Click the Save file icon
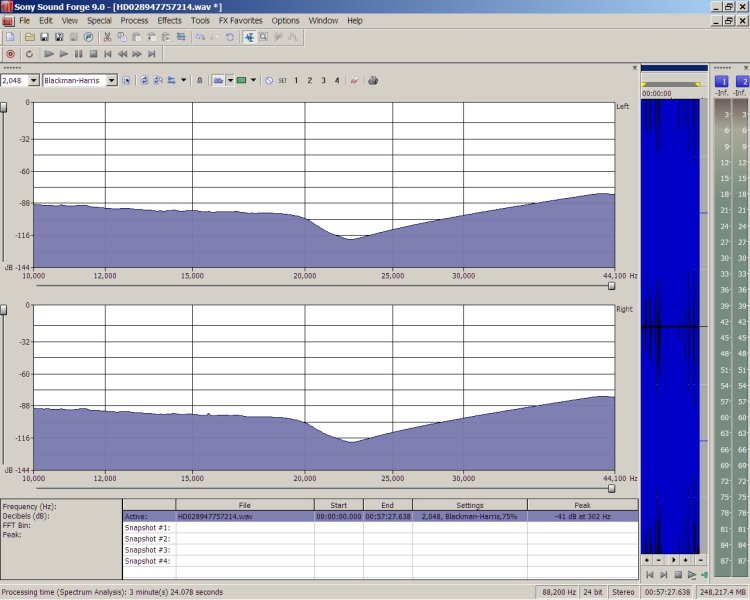 tap(44, 37)
